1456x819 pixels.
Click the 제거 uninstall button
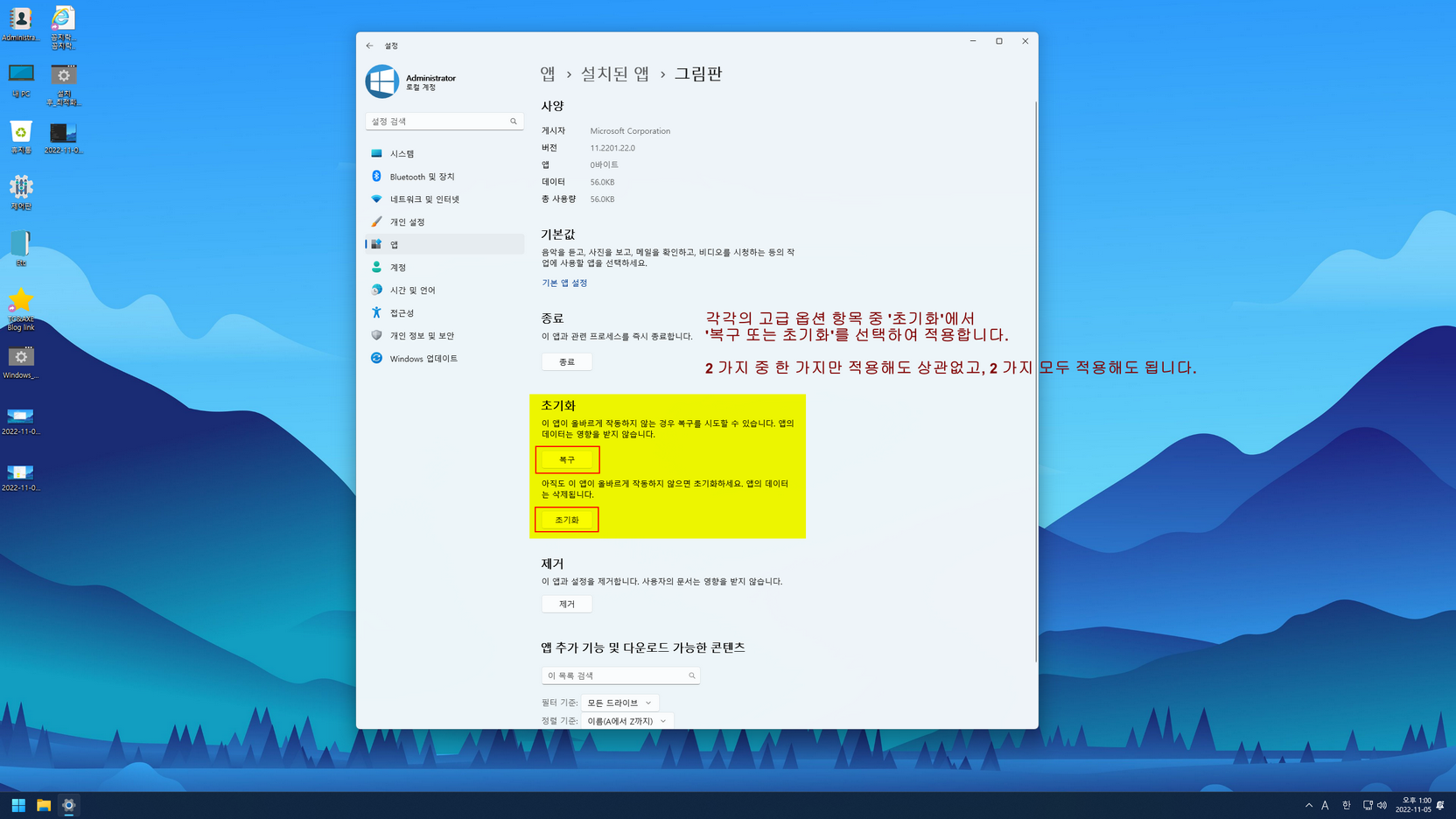pos(567,605)
